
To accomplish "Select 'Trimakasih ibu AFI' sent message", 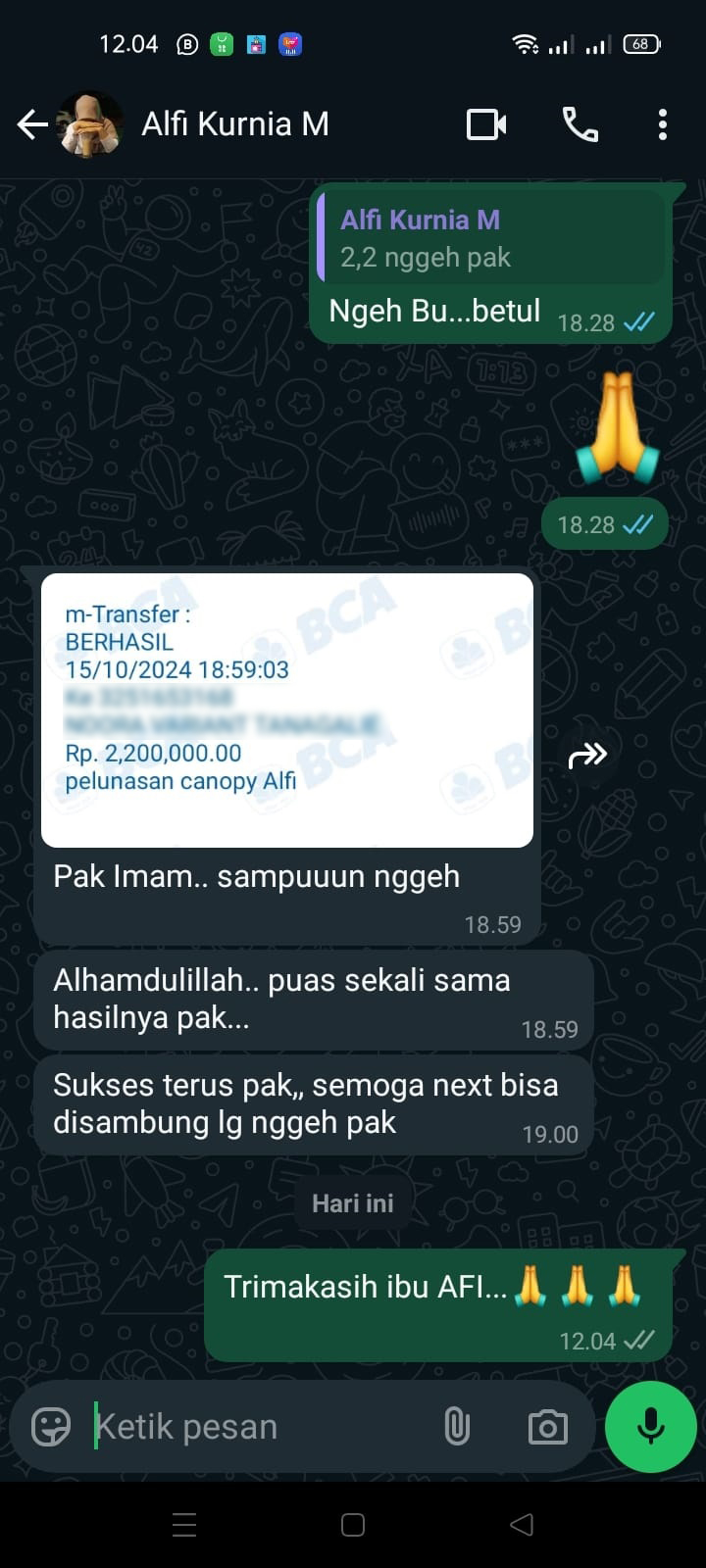I will tap(438, 1305).
